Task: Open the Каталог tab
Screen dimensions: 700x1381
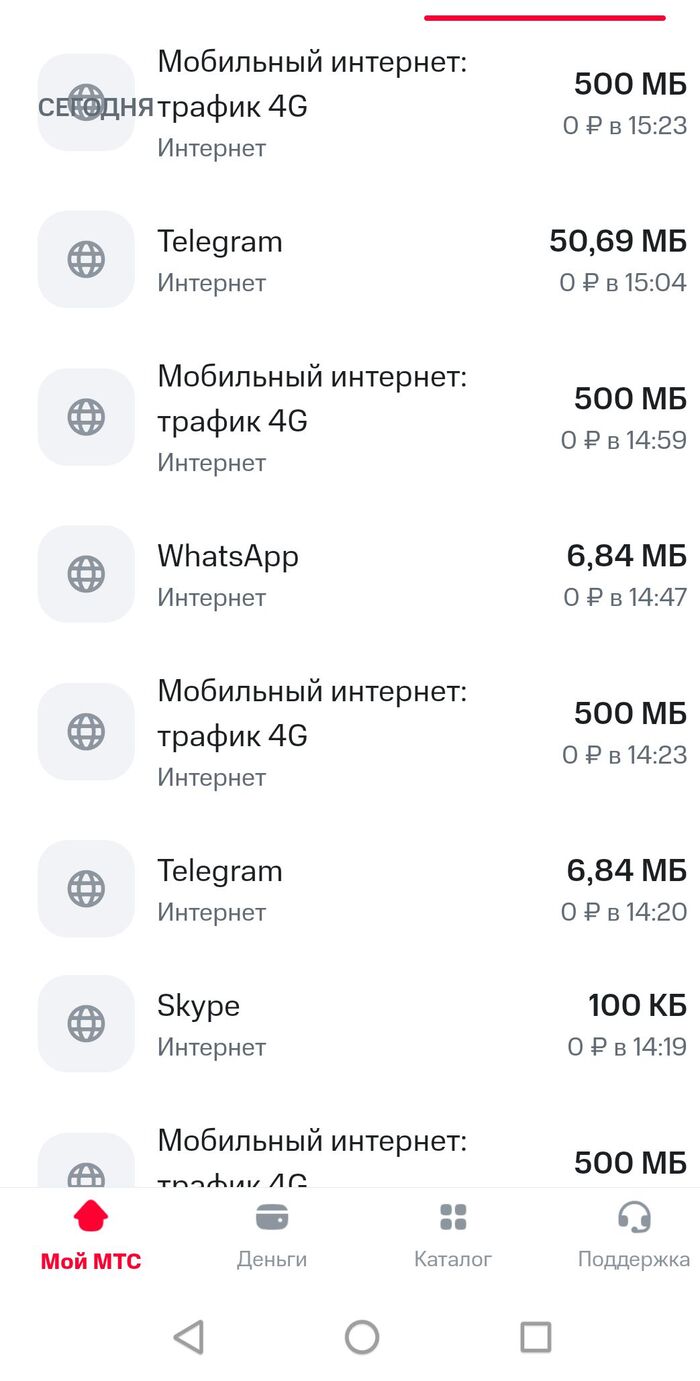Action: click(453, 1235)
